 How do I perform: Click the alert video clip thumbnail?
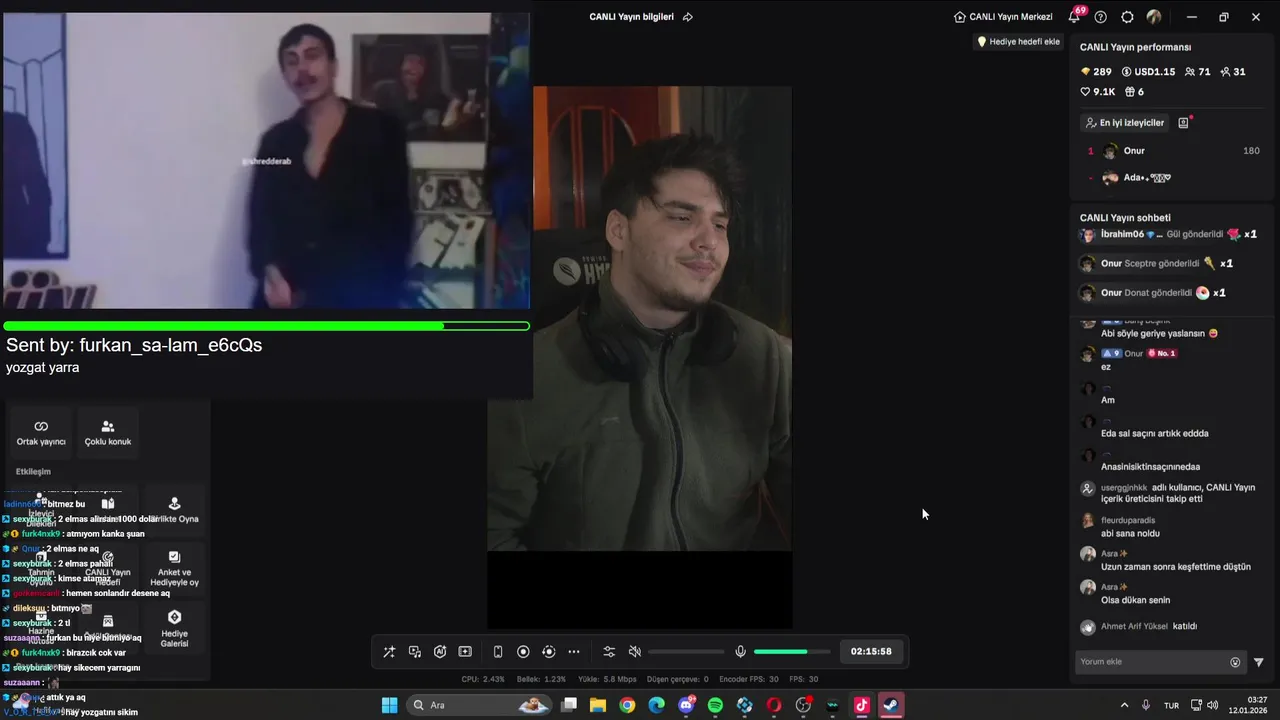point(266,161)
